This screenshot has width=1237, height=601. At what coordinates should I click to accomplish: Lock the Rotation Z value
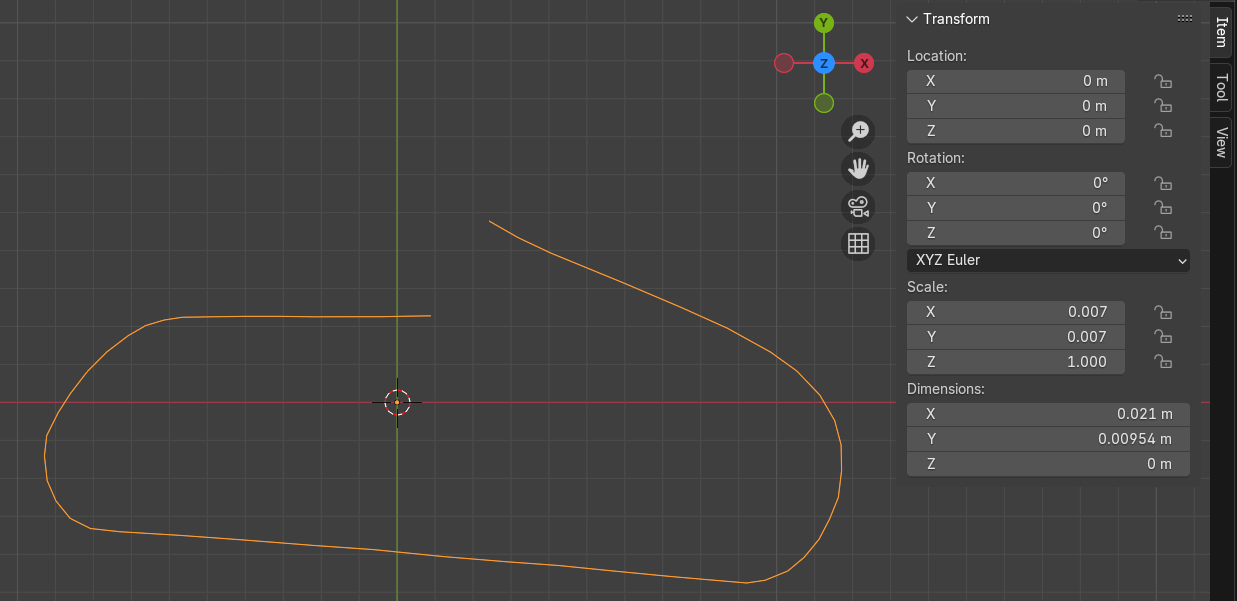pyautogui.click(x=1162, y=233)
